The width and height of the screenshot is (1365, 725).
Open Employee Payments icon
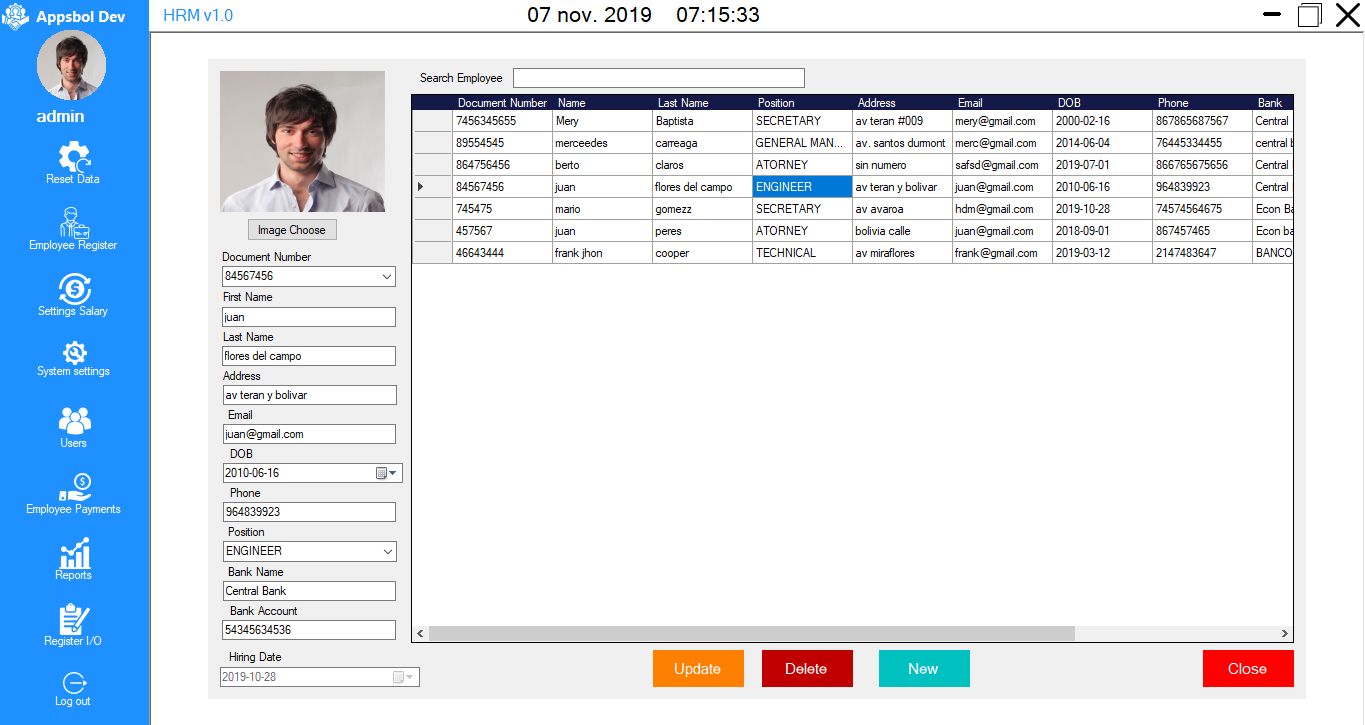pos(74,487)
